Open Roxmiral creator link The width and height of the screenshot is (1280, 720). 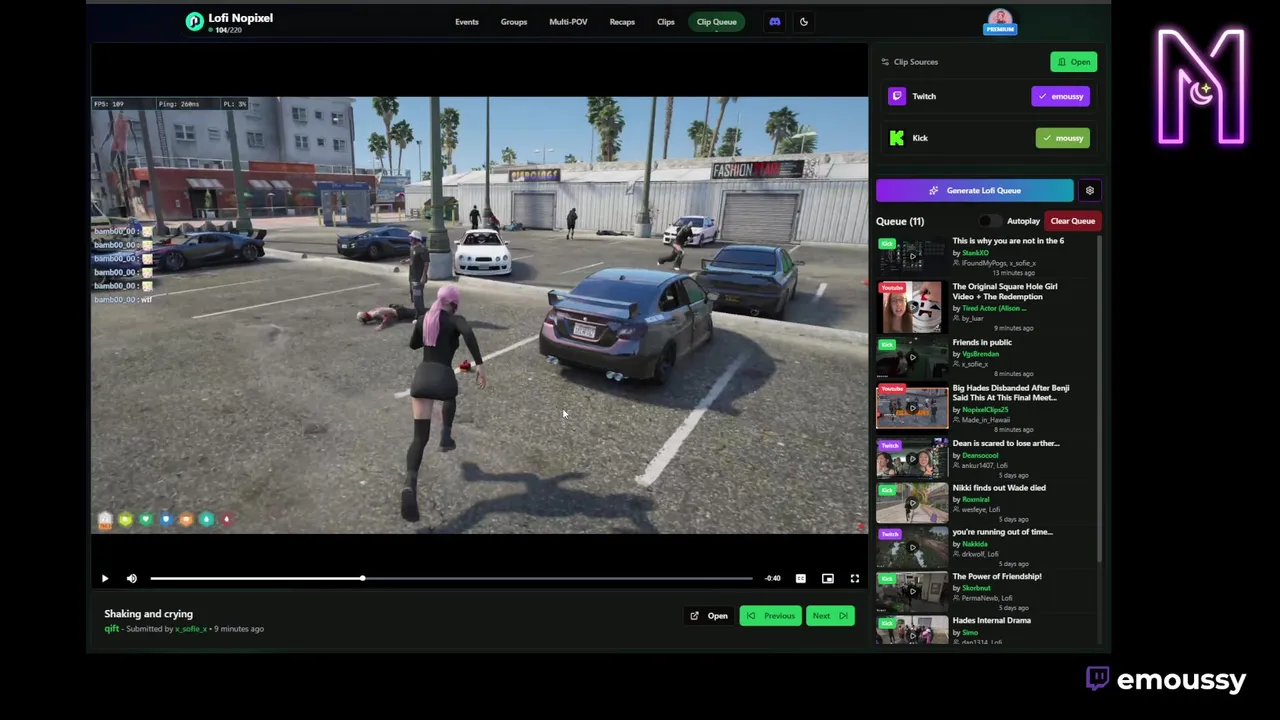point(975,499)
